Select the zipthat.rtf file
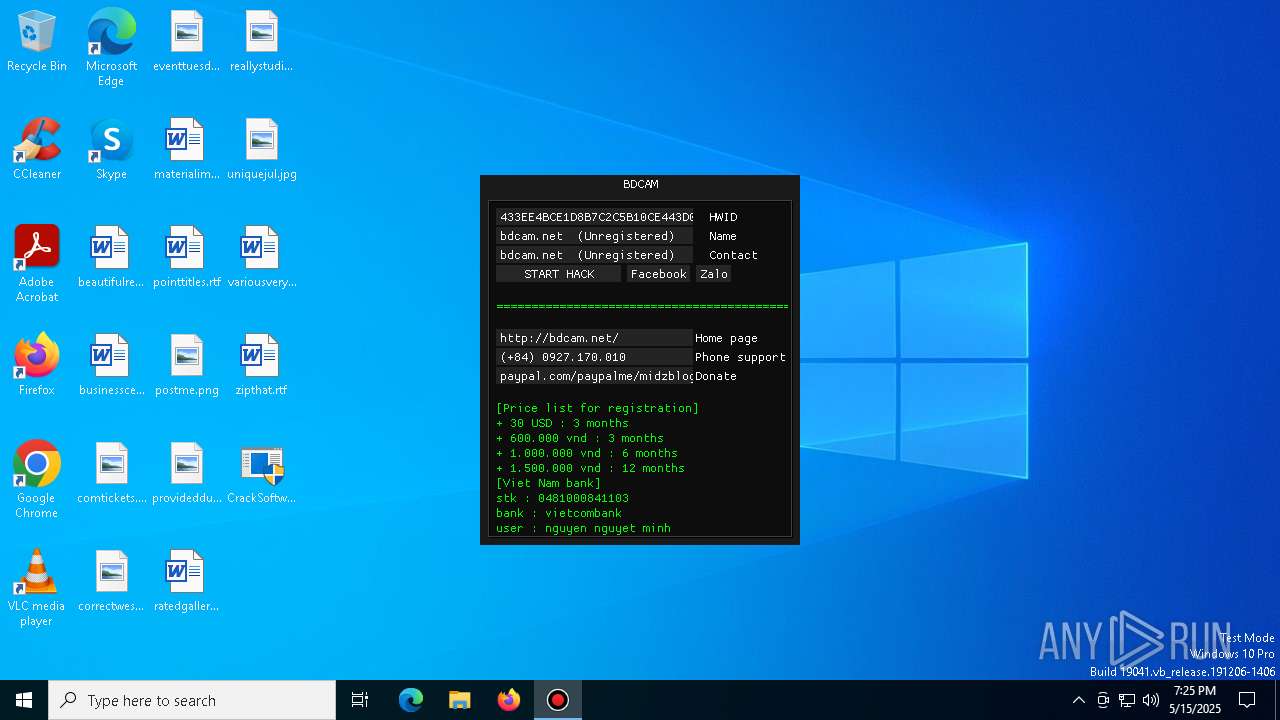 point(261,366)
